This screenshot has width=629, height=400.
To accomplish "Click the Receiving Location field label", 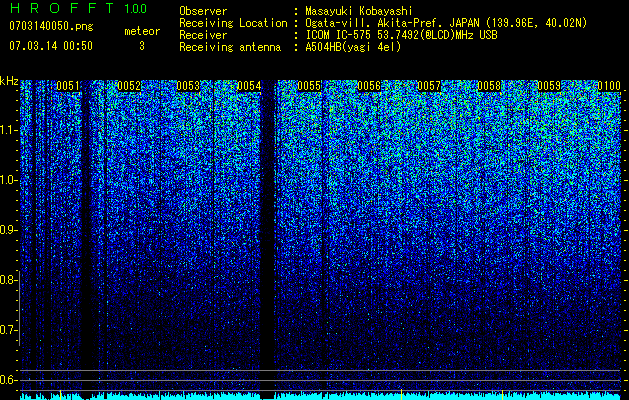I will (233, 23).
